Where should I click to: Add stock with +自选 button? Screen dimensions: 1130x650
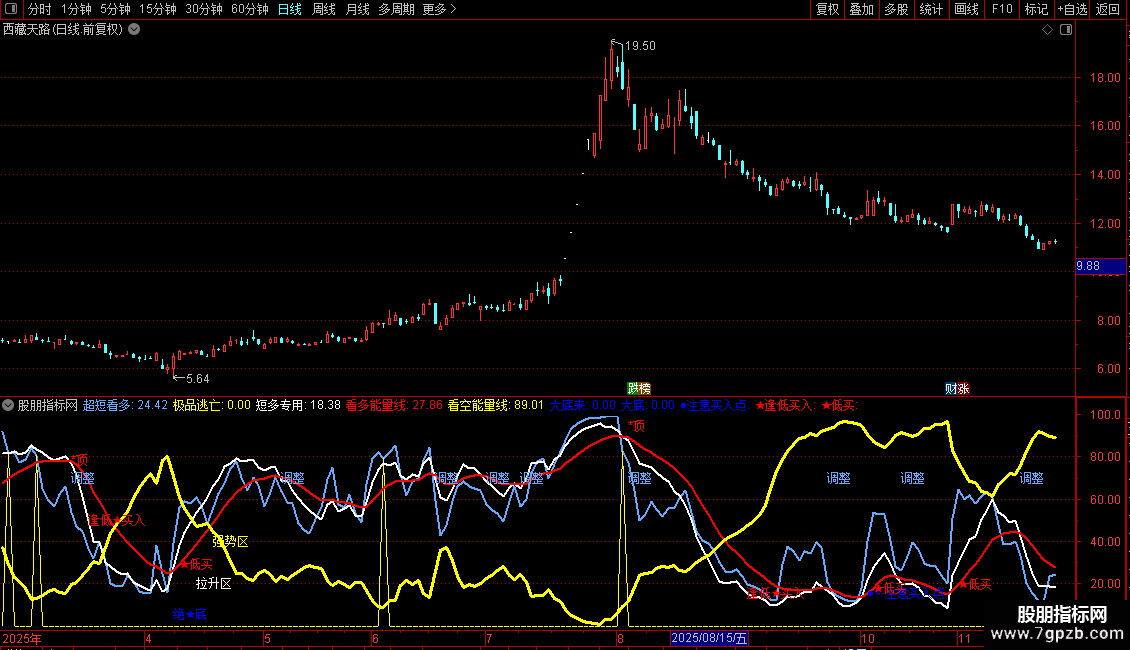tap(1072, 9)
